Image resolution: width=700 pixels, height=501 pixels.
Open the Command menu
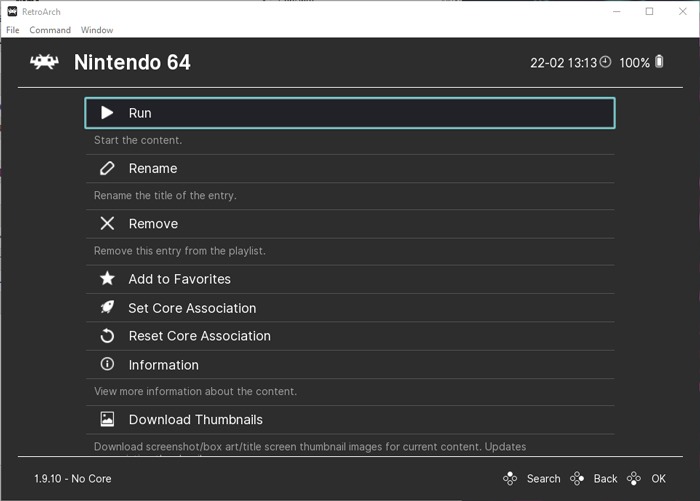[50, 30]
